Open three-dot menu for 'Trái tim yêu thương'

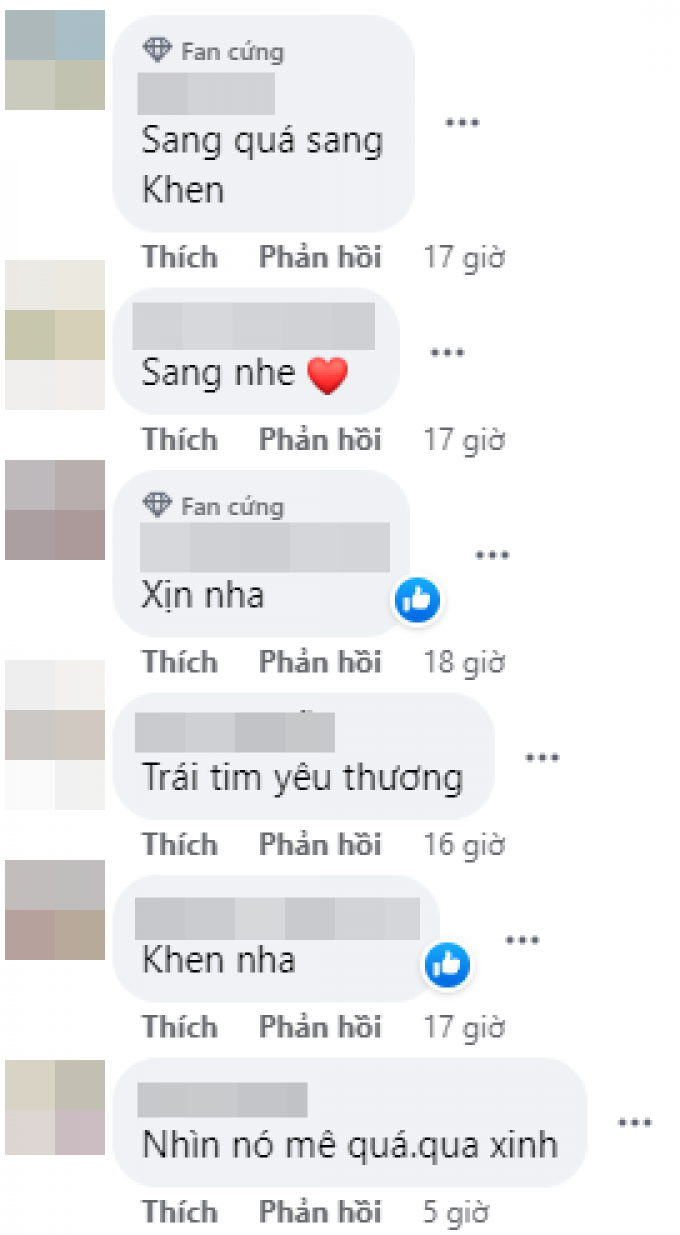pos(542,759)
